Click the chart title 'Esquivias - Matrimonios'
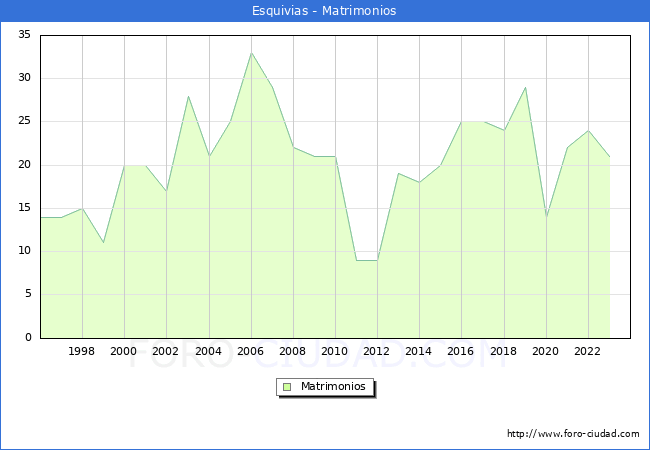 [x=324, y=10]
